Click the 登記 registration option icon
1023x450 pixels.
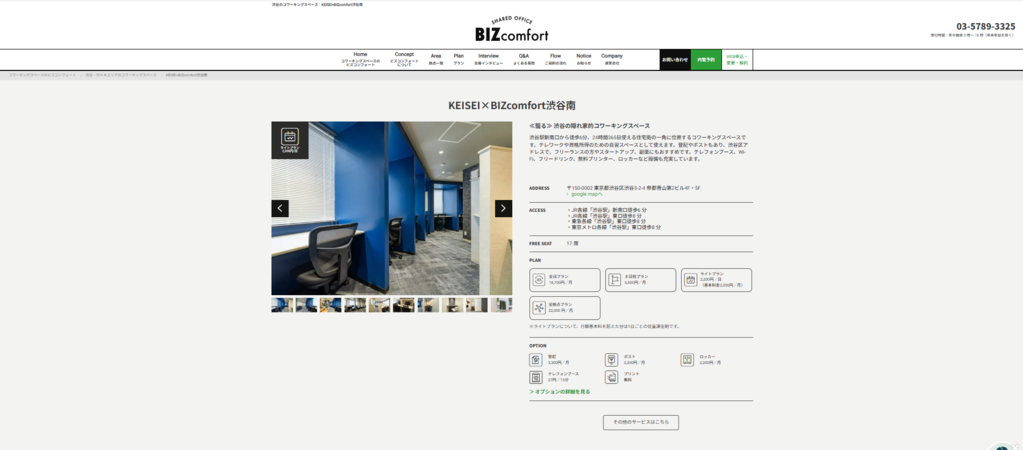tap(536, 359)
